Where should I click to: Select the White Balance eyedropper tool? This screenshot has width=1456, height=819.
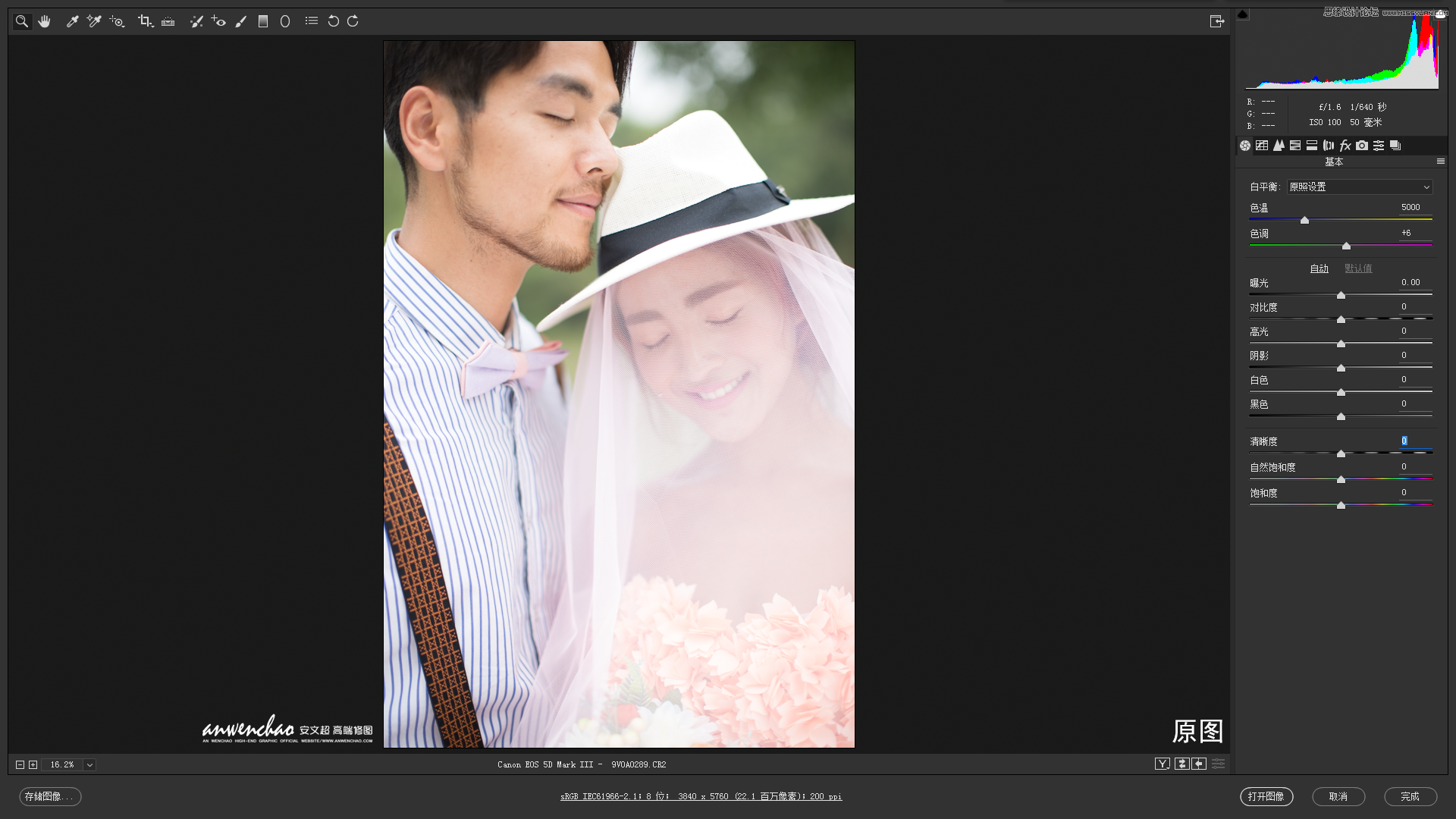coord(73,21)
